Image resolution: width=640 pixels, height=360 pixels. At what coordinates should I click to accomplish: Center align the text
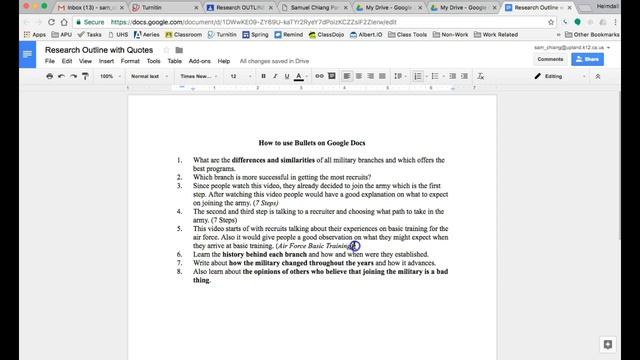(359, 76)
